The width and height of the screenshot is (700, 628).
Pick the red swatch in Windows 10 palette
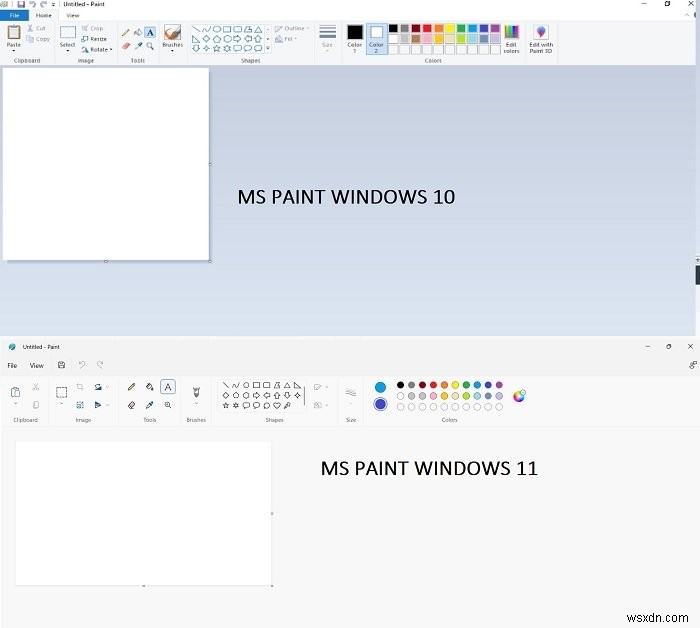click(x=427, y=28)
